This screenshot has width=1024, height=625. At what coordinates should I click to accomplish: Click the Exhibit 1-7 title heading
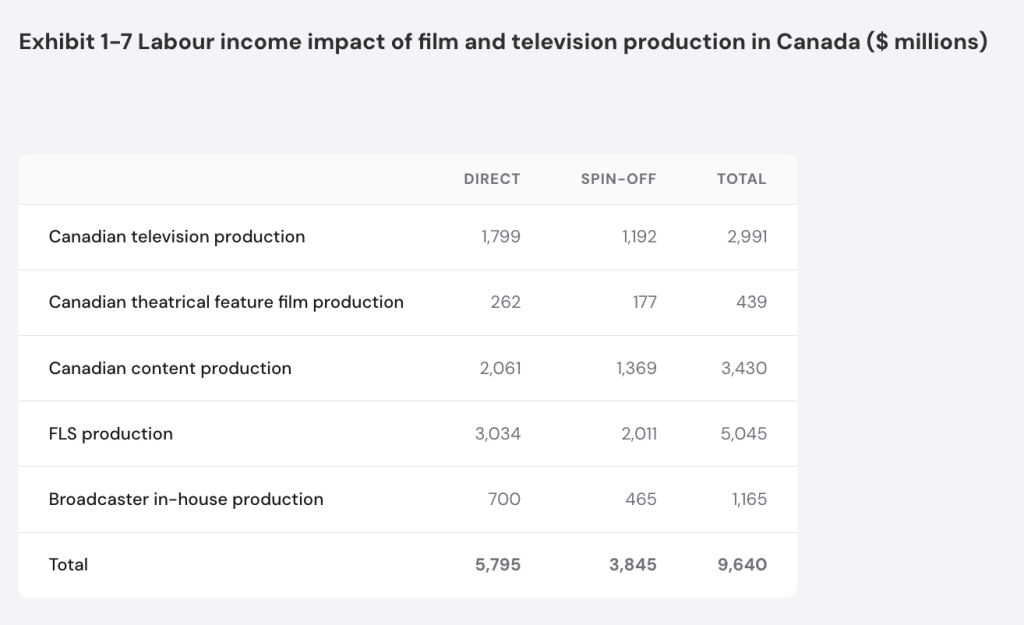(503, 43)
